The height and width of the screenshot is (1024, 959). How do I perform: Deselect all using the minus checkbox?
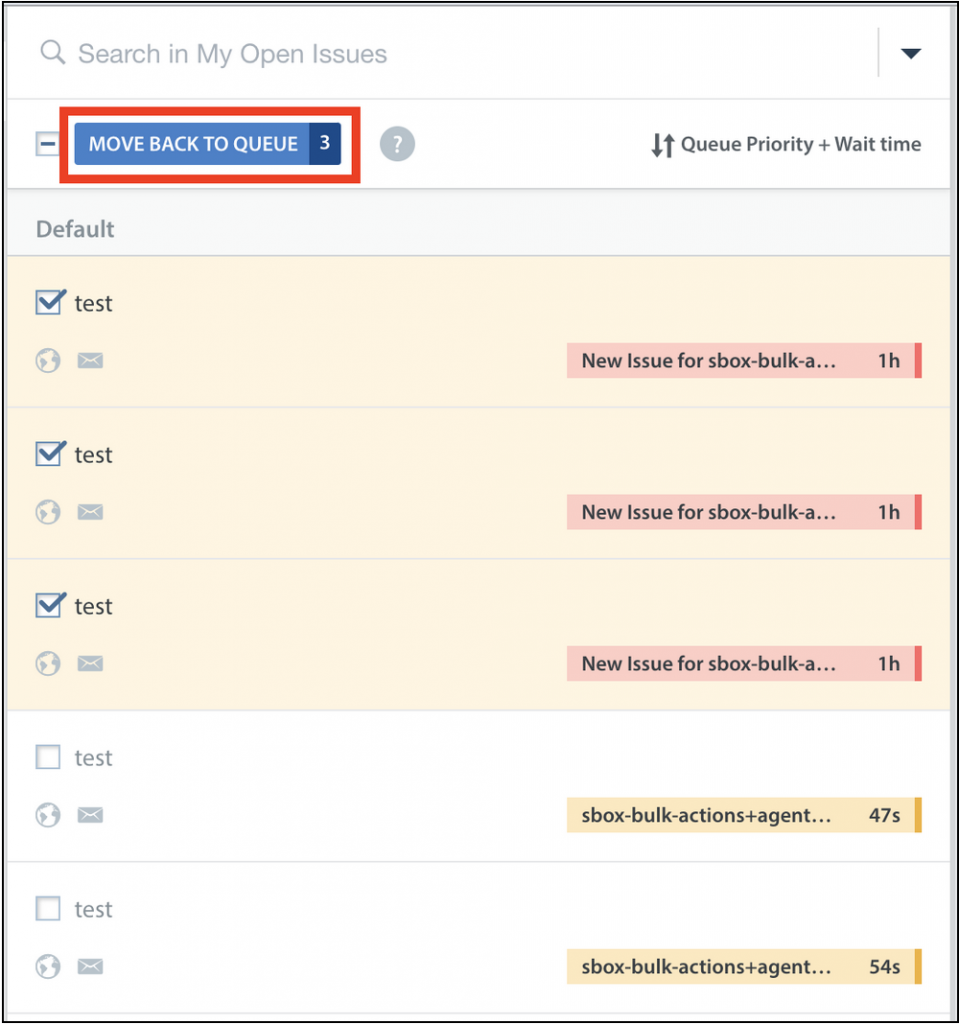(47, 144)
